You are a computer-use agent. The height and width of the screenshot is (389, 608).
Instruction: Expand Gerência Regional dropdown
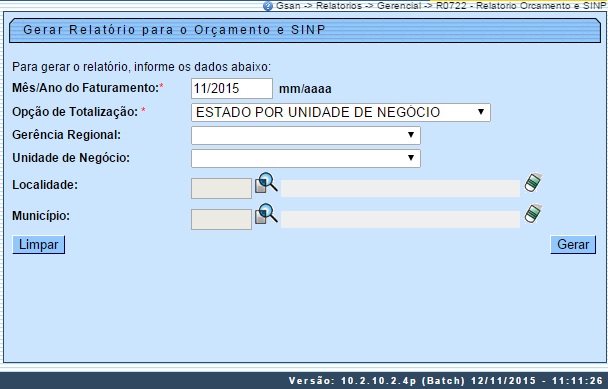306,135
